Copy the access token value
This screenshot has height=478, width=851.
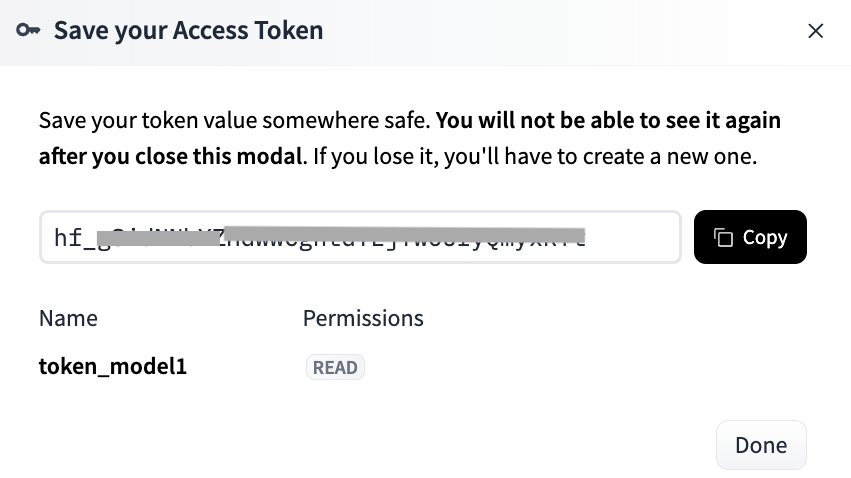(750, 237)
